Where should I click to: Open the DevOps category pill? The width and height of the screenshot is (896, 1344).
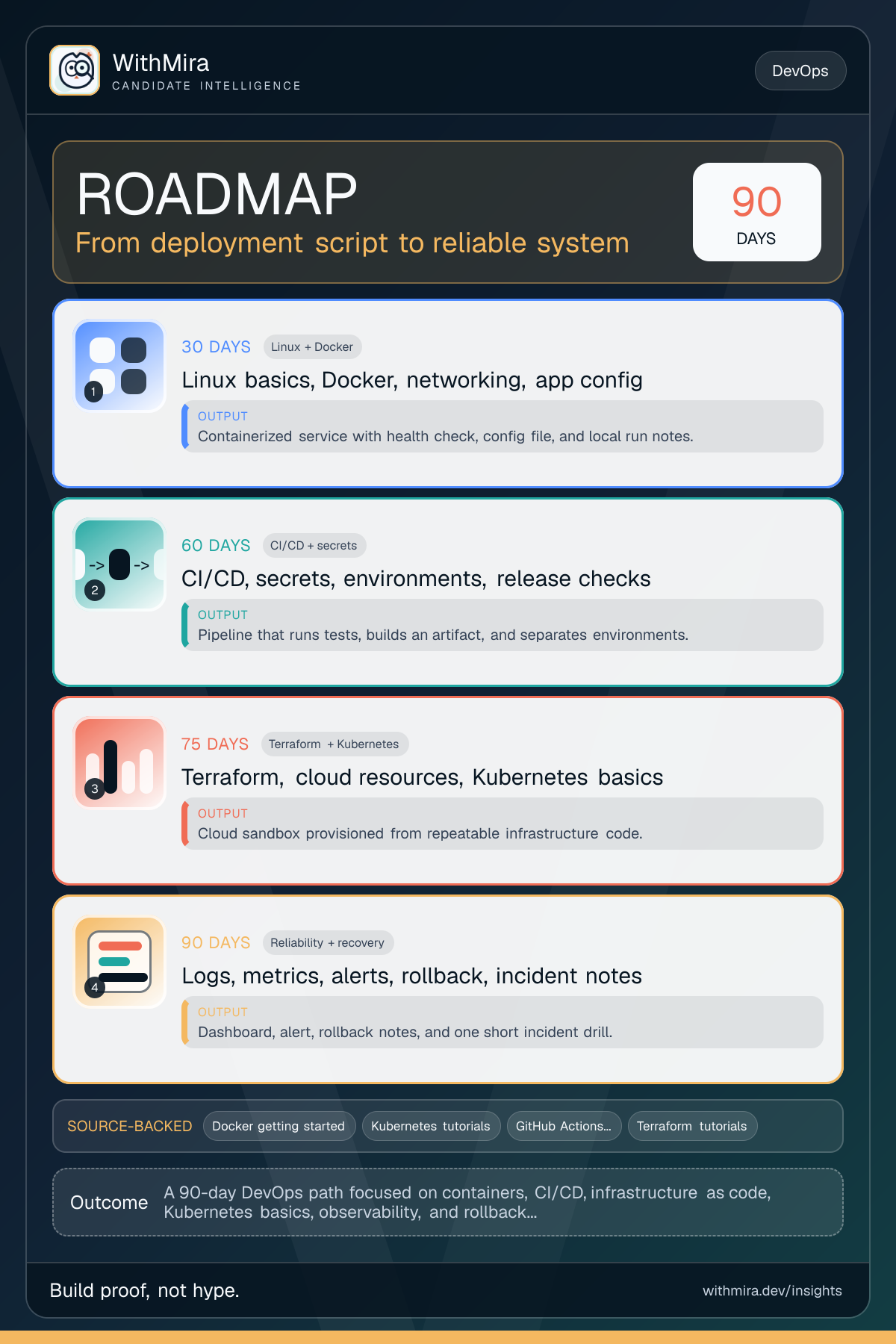(x=800, y=71)
